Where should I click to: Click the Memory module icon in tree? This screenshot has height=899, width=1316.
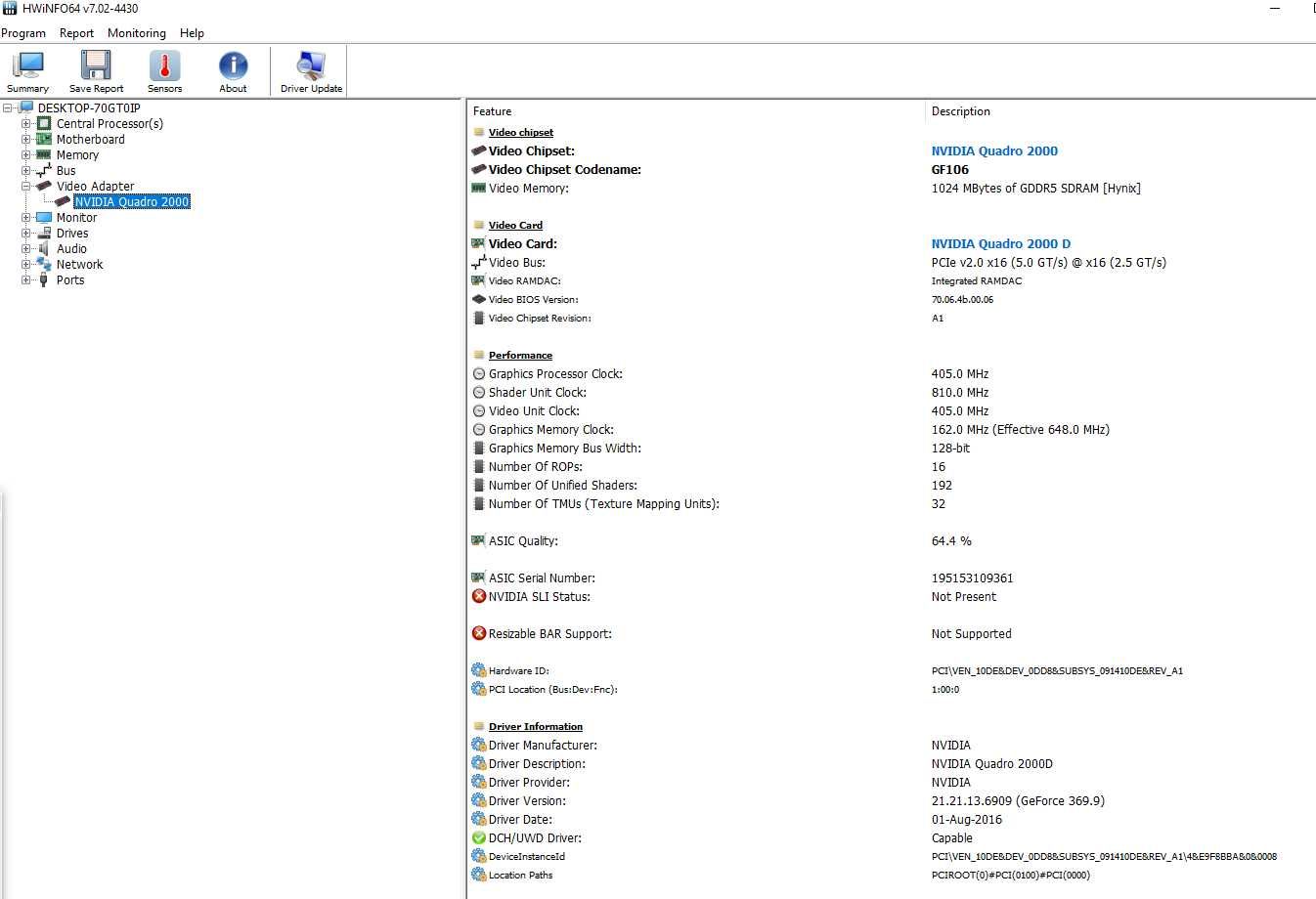click(x=44, y=155)
